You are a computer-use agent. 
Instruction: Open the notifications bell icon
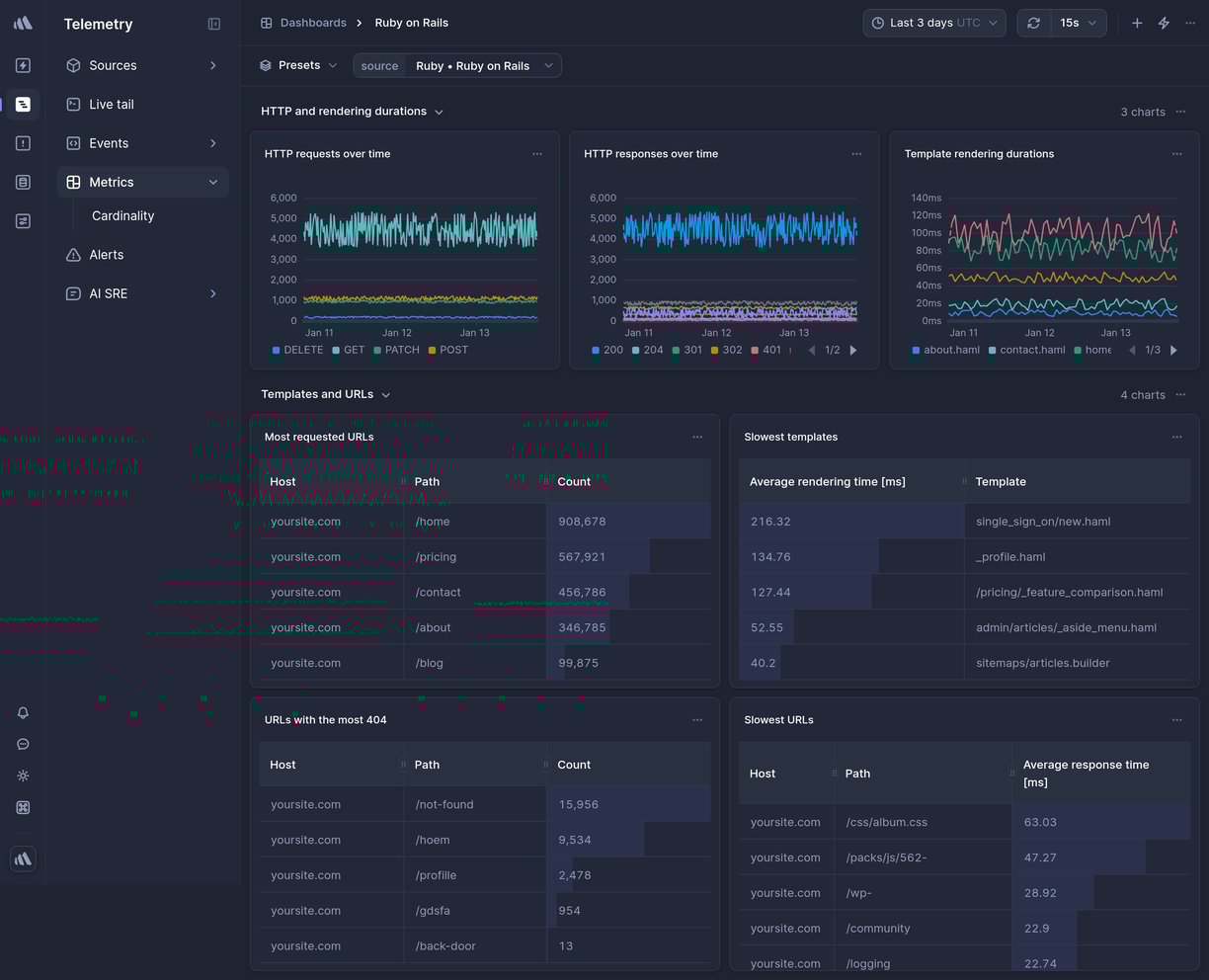pos(23,712)
